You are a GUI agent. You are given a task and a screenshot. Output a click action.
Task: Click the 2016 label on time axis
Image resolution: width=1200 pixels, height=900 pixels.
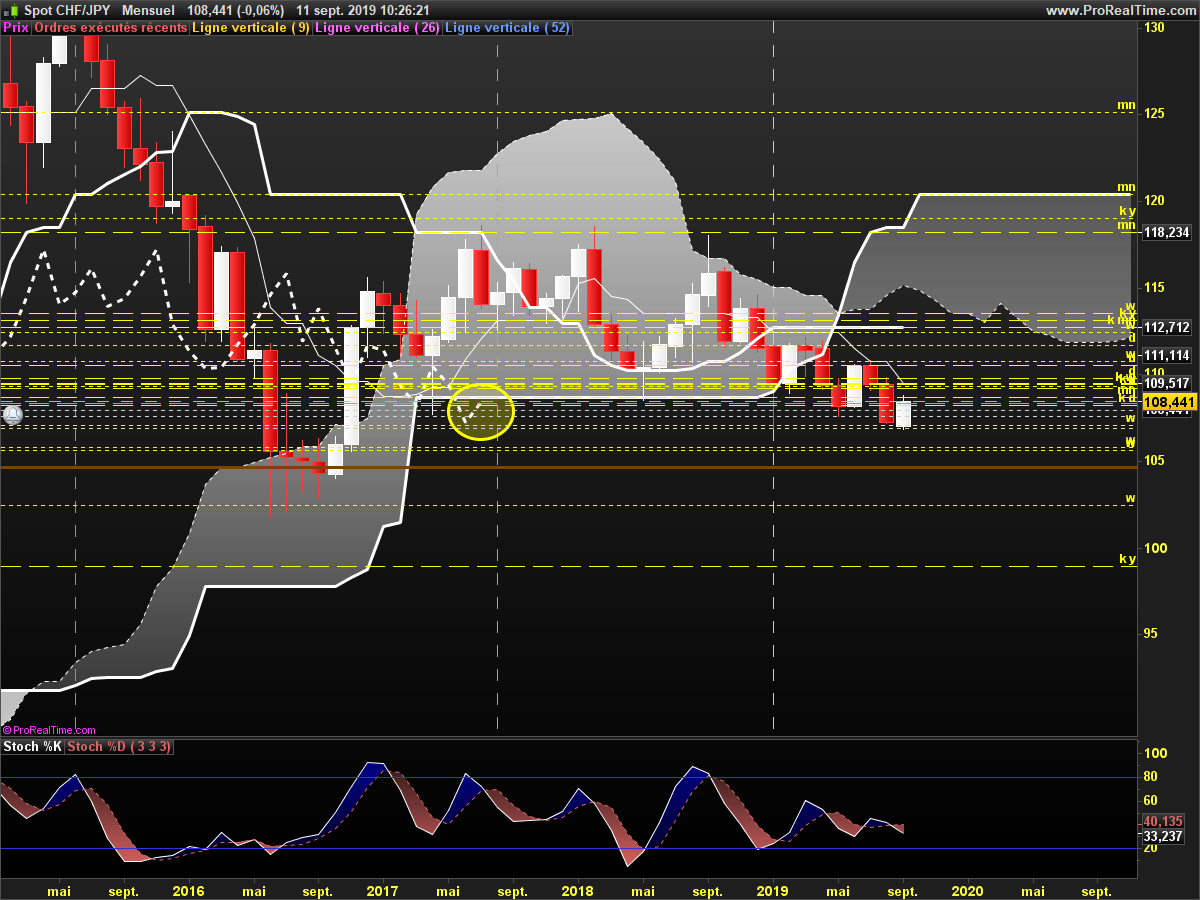[189, 890]
